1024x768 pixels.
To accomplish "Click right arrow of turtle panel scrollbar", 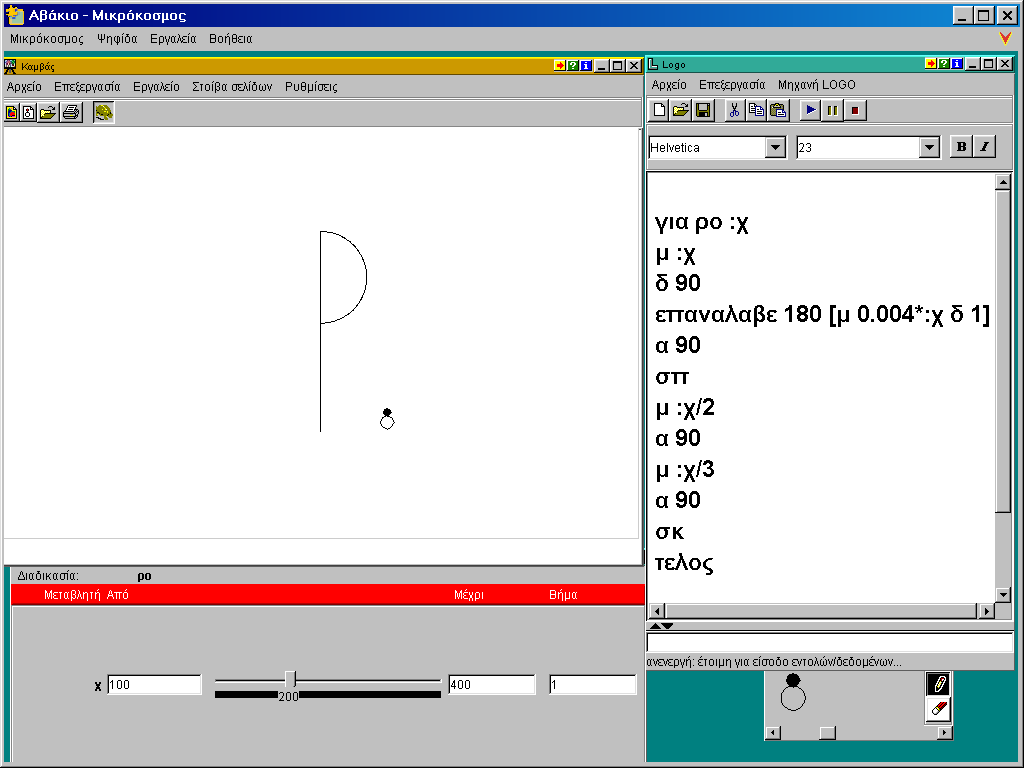I will click(944, 732).
